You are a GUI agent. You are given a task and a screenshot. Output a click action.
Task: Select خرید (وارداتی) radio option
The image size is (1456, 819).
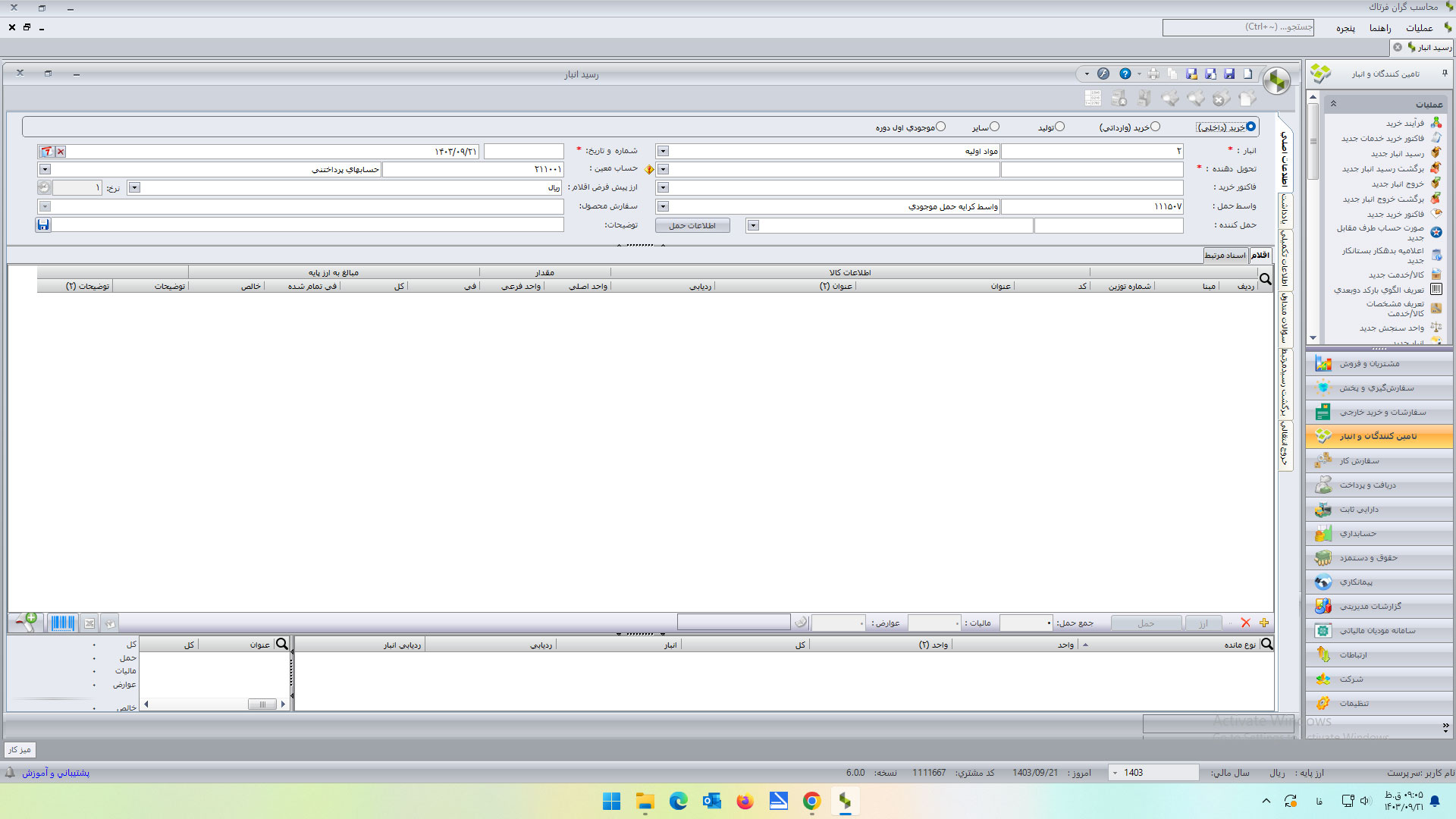pos(1155,127)
